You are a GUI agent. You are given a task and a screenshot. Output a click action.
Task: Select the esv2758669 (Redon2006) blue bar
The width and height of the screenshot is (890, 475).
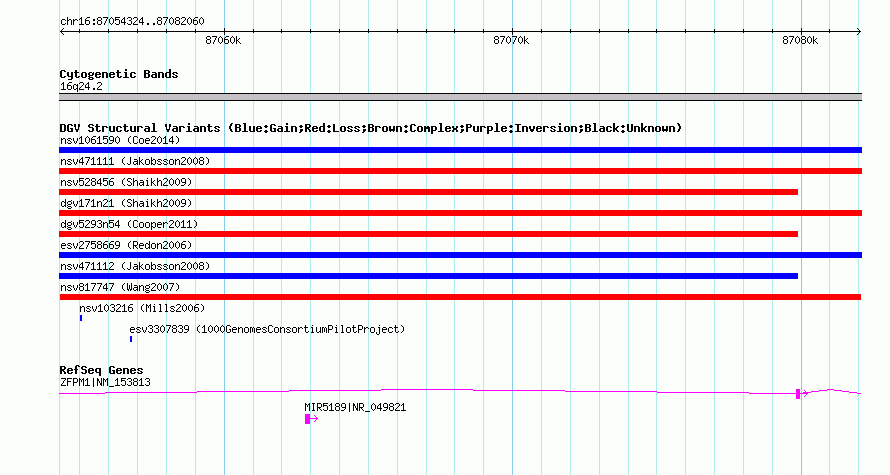[460, 255]
